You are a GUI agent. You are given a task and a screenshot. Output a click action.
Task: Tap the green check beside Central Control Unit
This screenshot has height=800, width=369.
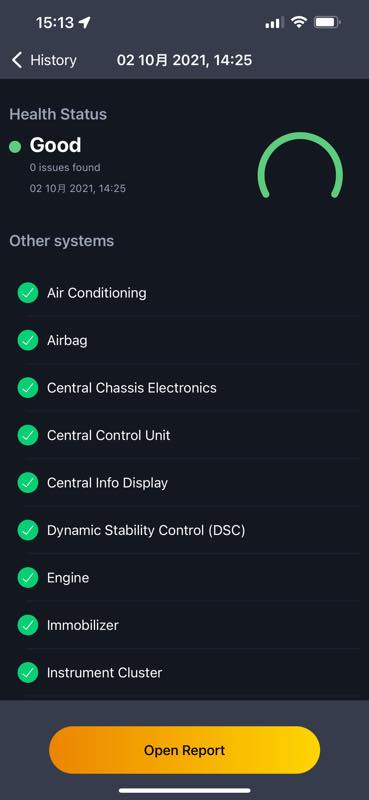click(28, 435)
